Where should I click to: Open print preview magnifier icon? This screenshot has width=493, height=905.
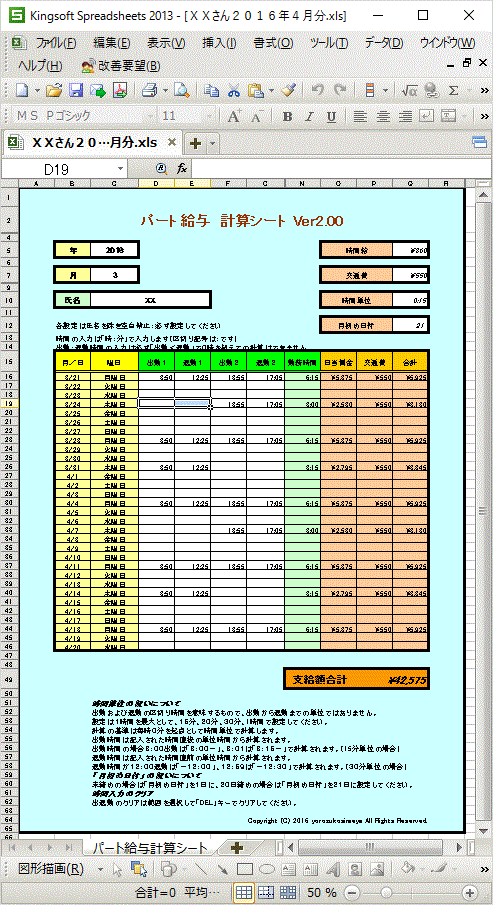[x=182, y=90]
